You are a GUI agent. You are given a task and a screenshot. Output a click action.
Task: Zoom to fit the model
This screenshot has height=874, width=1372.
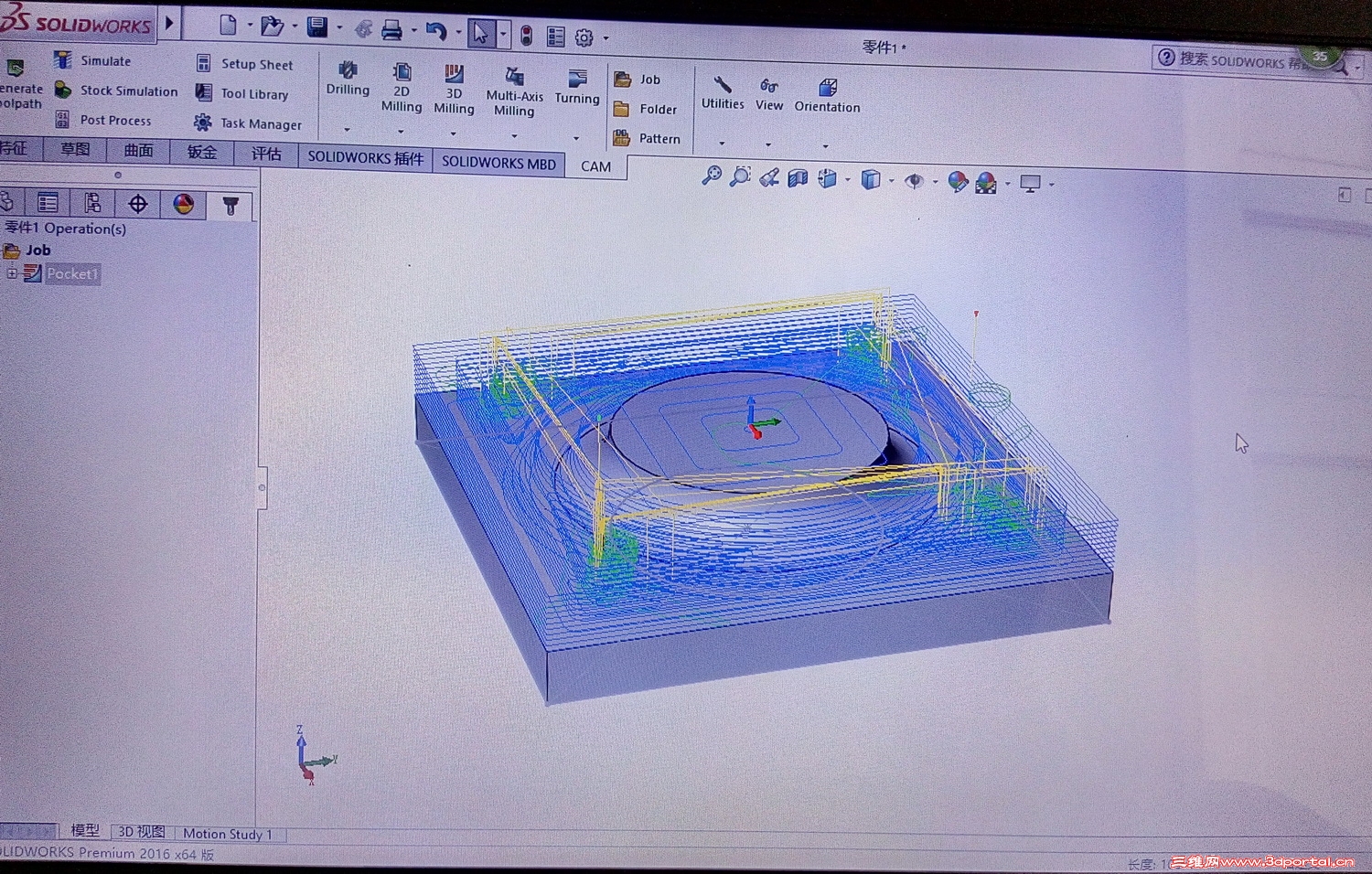pyautogui.click(x=712, y=176)
